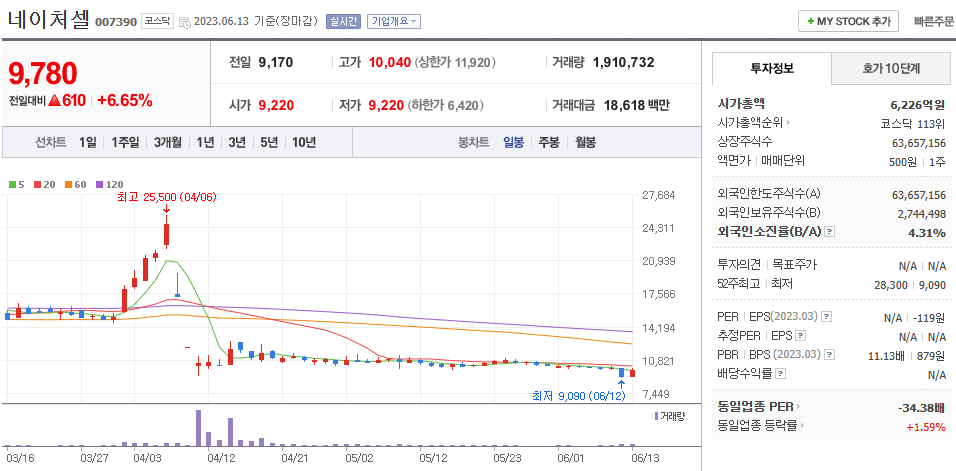This screenshot has height=471, width=956.
Task: Show the 10년 line chart
Action: 304,143
